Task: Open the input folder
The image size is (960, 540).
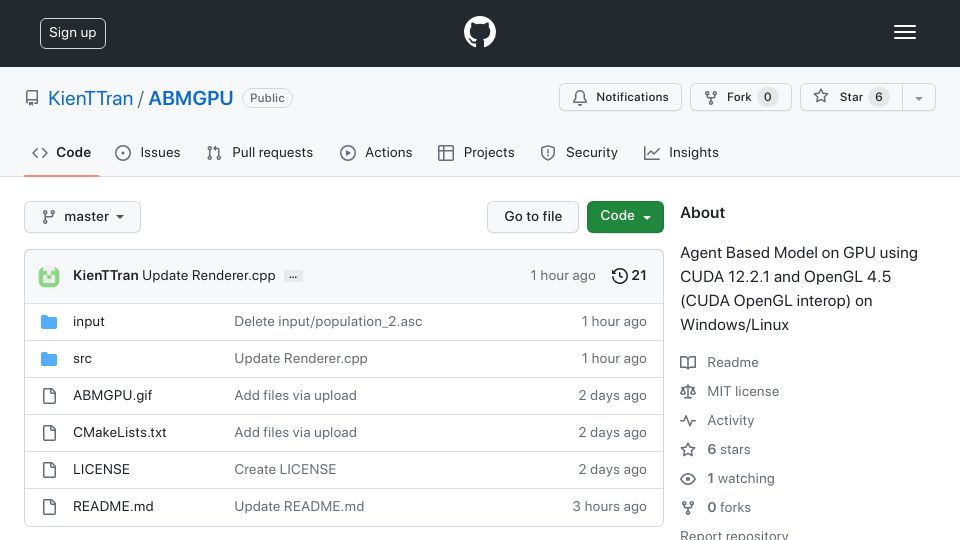Action: pyautogui.click(x=89, y=321)
